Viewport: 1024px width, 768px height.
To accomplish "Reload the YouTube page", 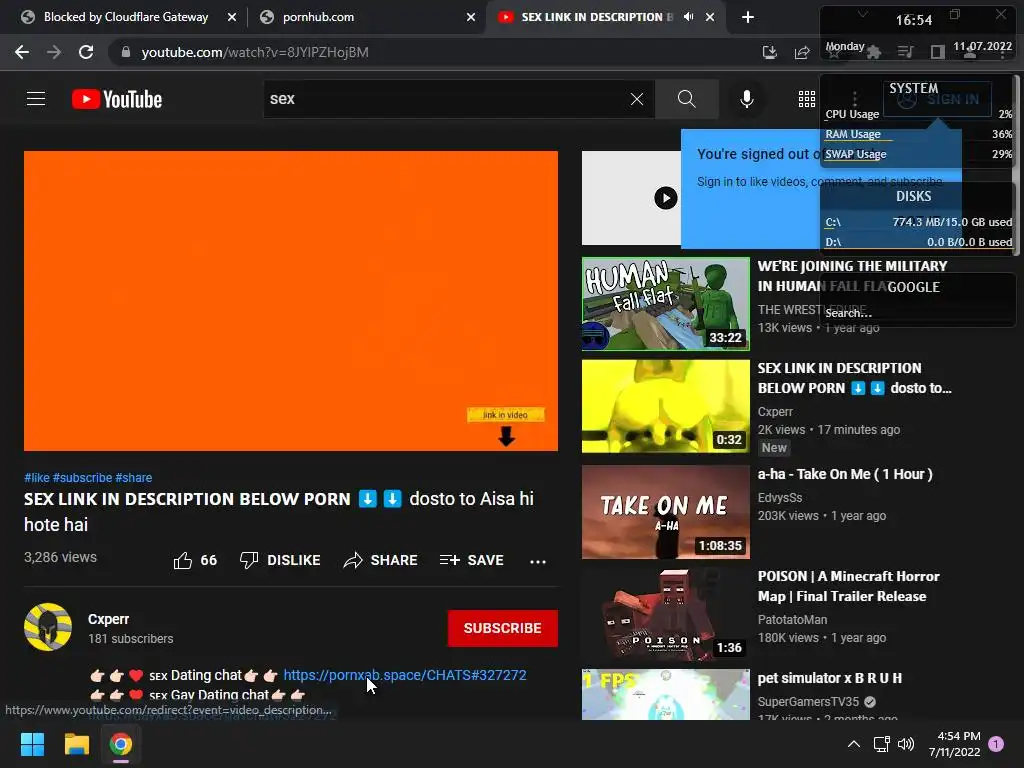I will (x=86, y=52).
